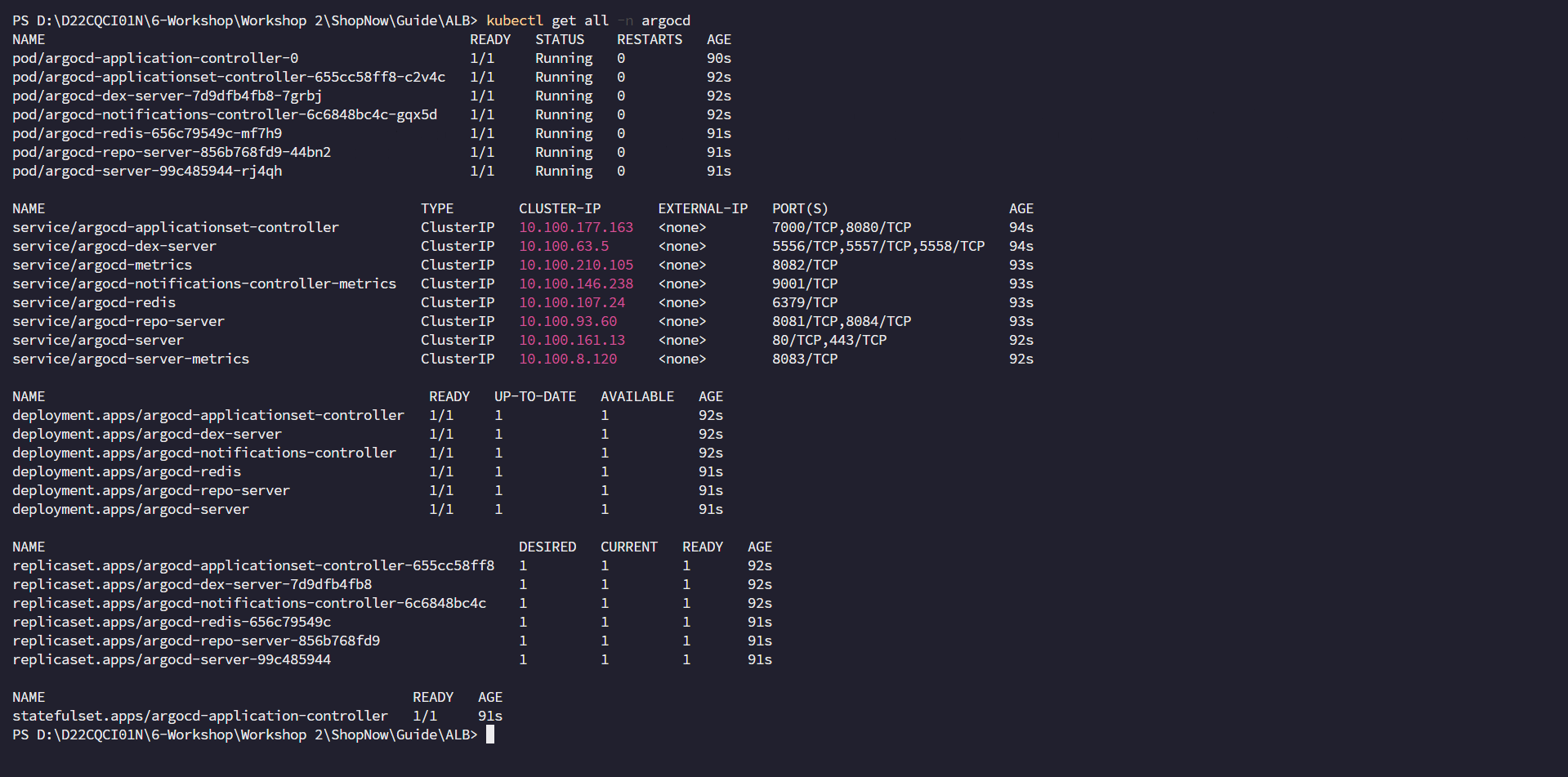Click the cluster IP 10.100.63.5
Image resolution: width=1568 pixels, height=777 pixels.
(564, 246)
